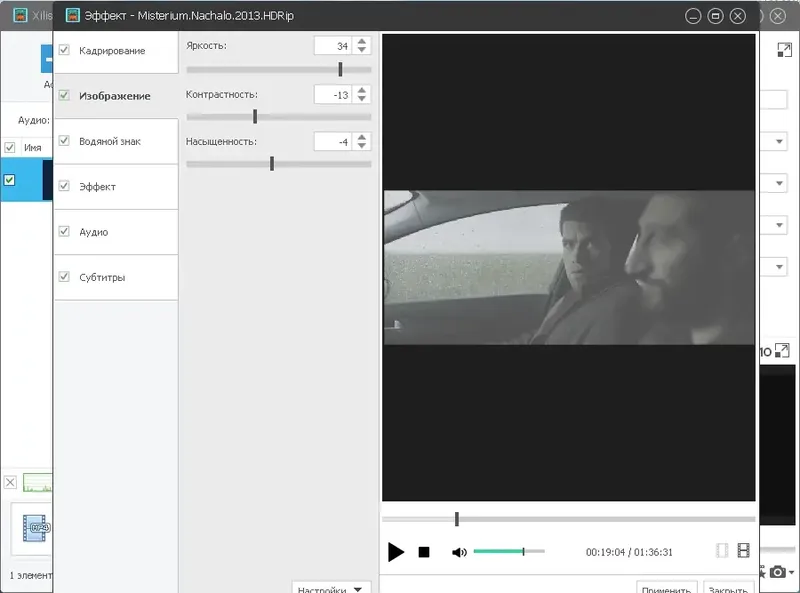This screenshot has width=800, height=593.
Task: Click the expand icon above the main window preview
Action: tap(782, 351)
